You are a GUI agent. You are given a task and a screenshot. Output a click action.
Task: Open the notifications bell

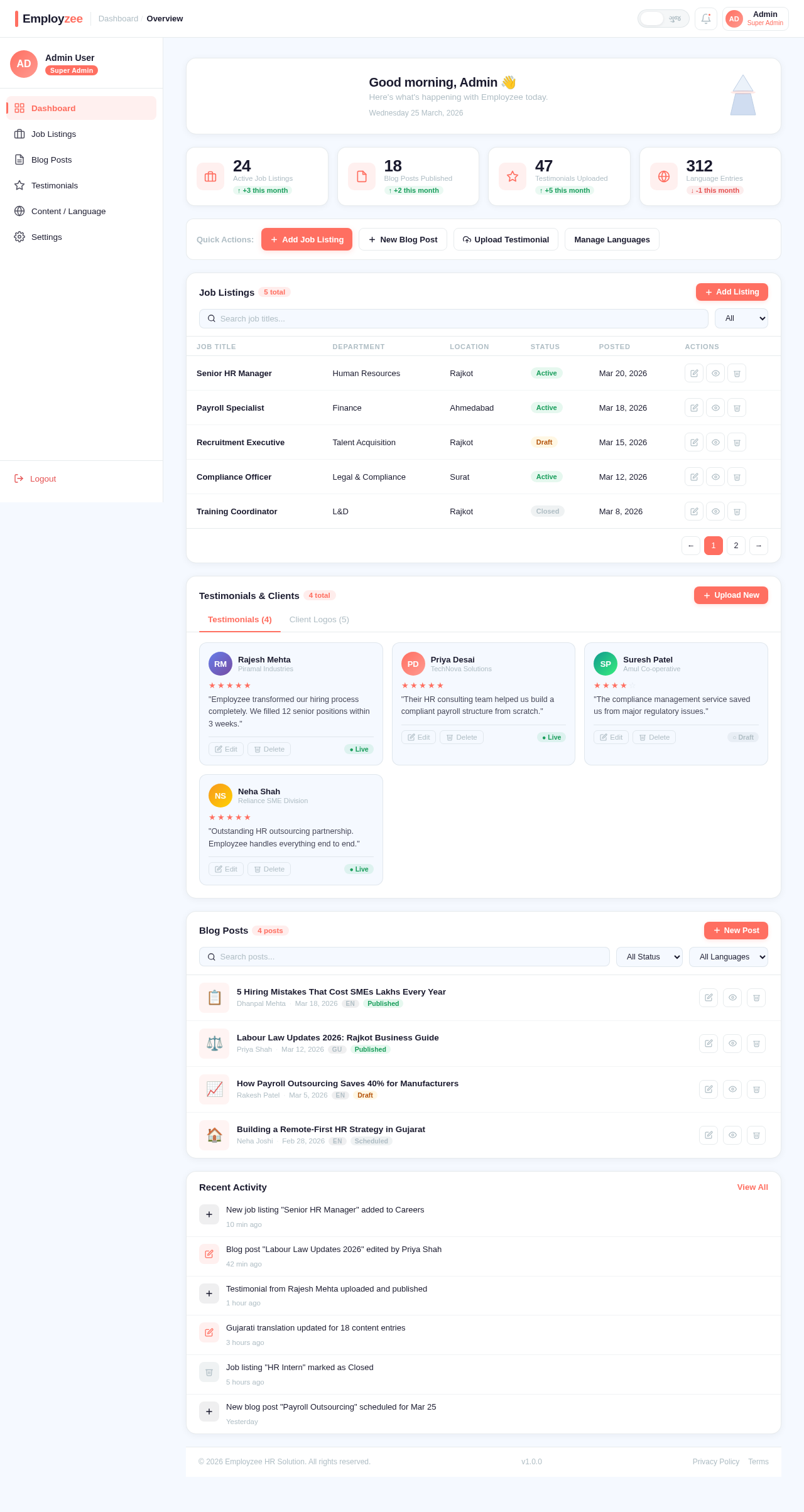pos(706,19)
